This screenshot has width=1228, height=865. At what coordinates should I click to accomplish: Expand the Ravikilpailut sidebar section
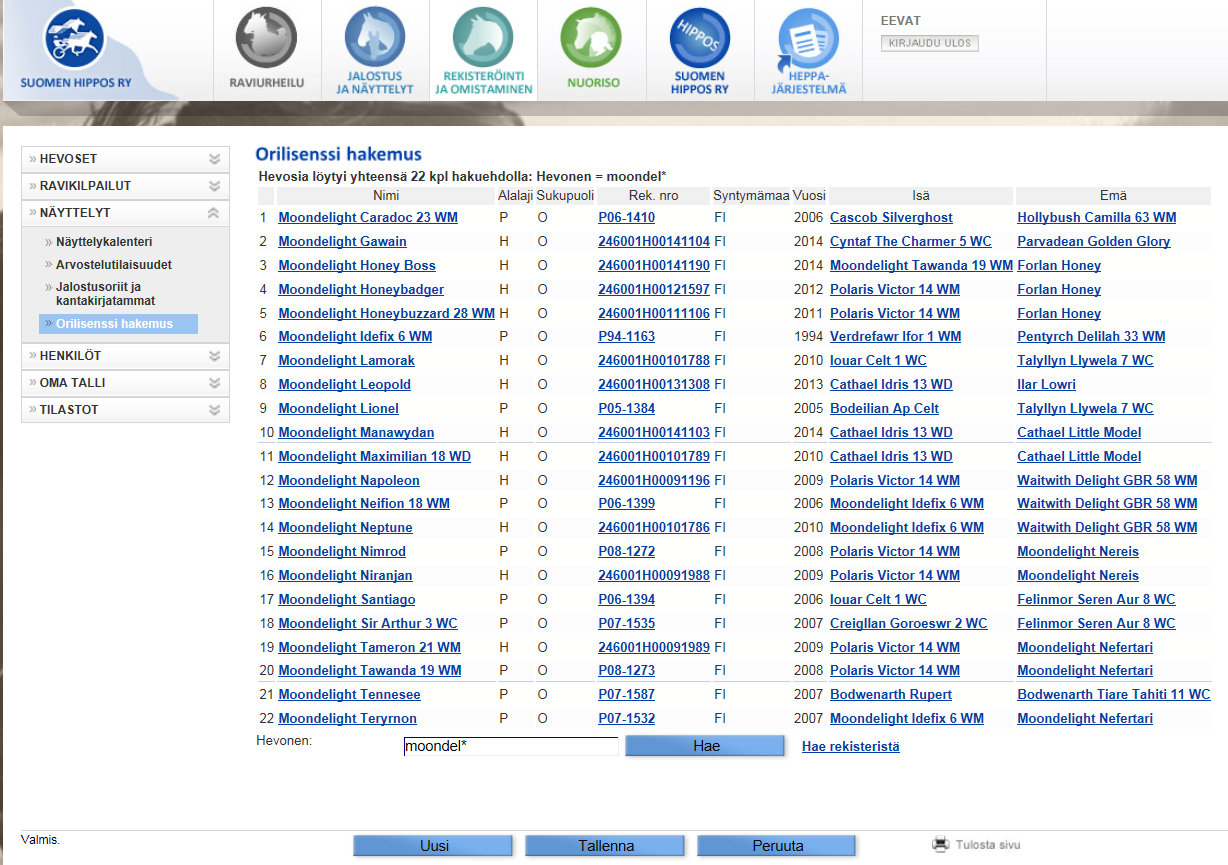click(x=125, y=186)
